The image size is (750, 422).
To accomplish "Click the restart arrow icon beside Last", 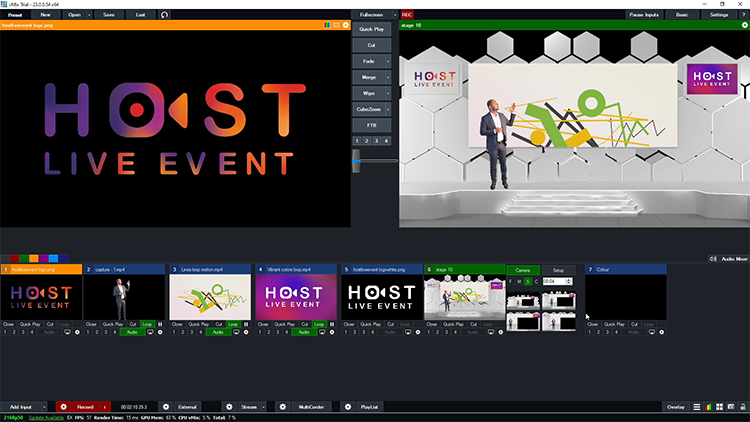I will coord(165,15).
